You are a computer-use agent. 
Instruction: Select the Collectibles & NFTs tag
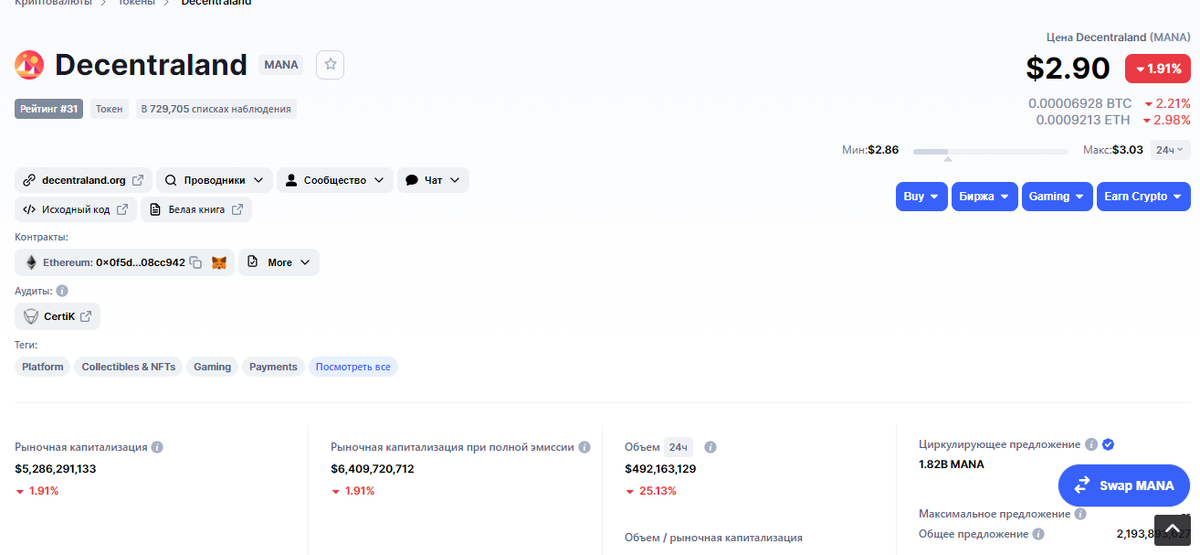(x=128, y=367)
